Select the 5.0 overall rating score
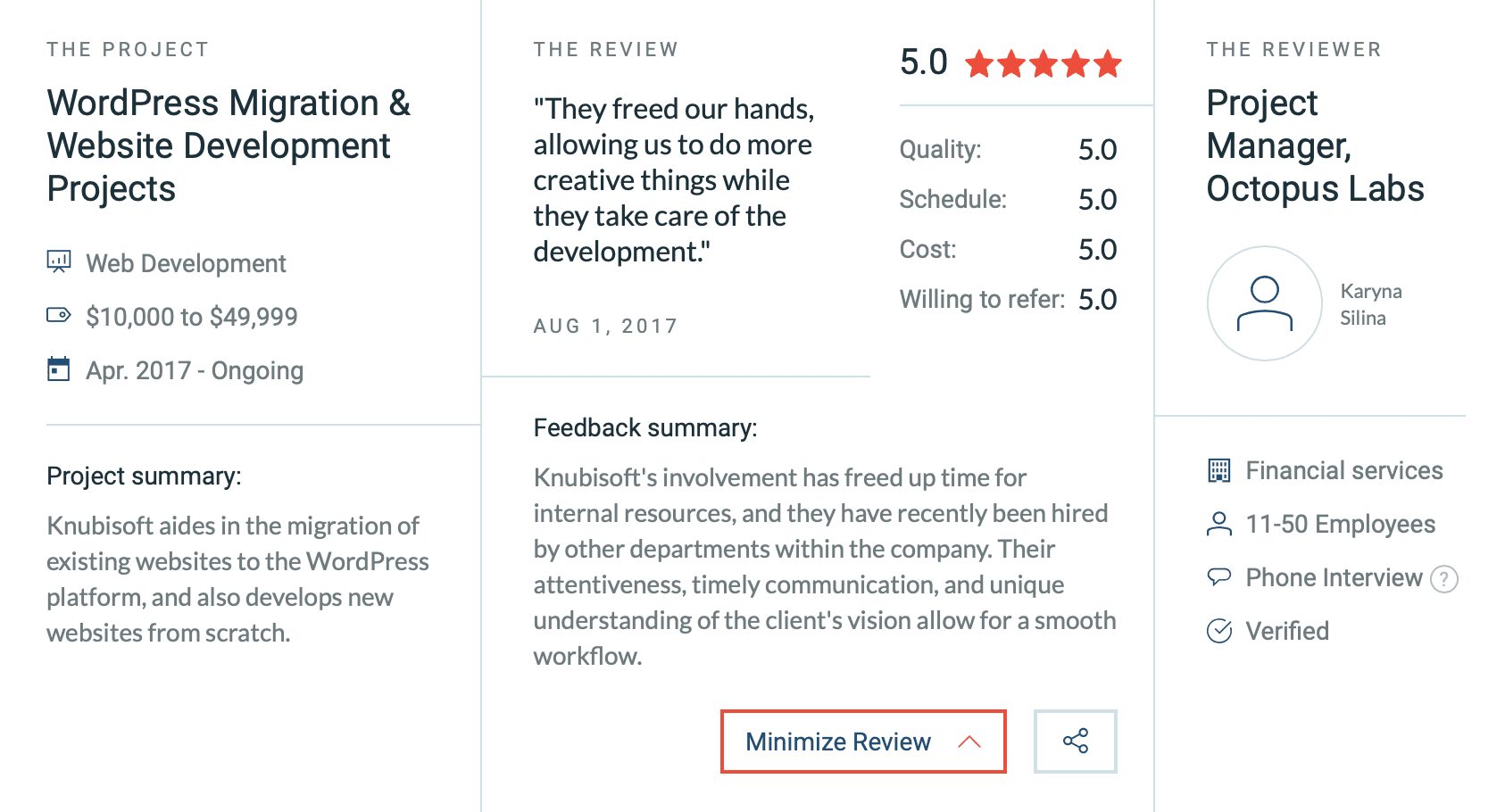The height and width of the screenshot is (812, 1505). pos(924,62)
